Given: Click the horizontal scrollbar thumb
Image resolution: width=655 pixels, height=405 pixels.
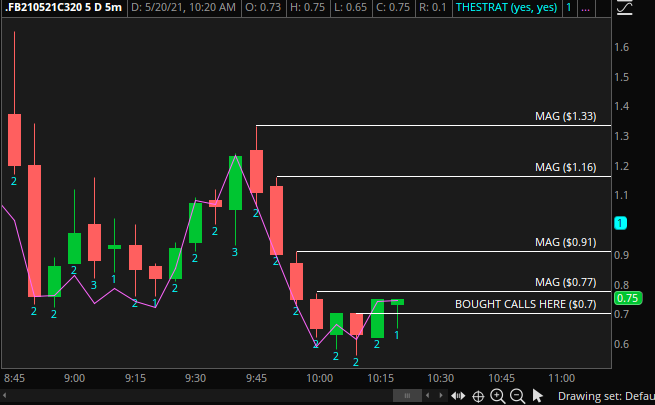Looking at the screenshot, I should coord(407,395).
